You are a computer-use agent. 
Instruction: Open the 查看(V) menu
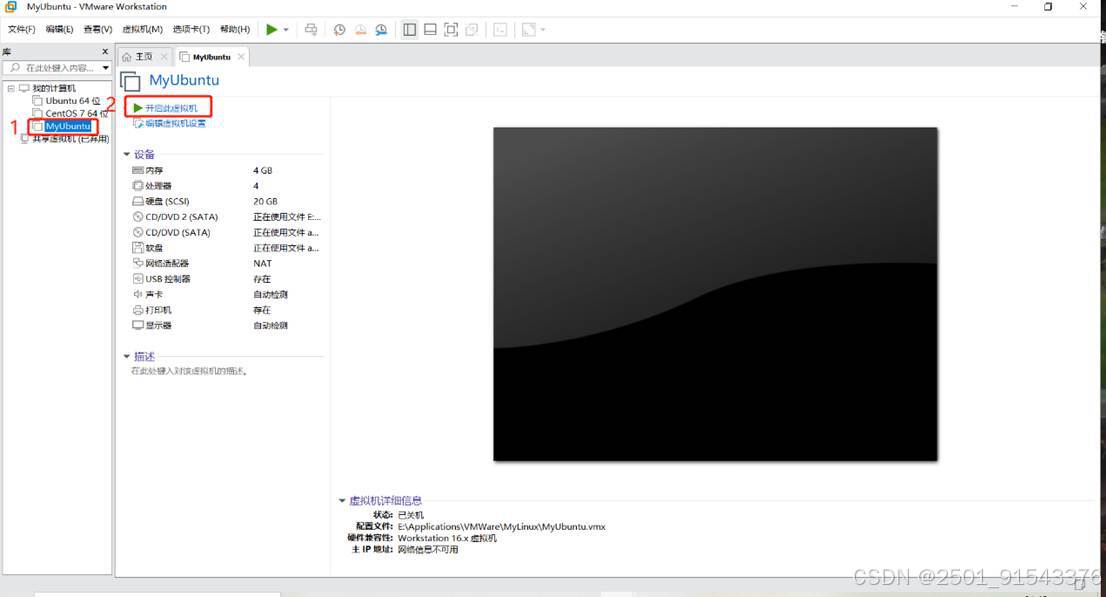pyautogui.click(x=97, y=30)
